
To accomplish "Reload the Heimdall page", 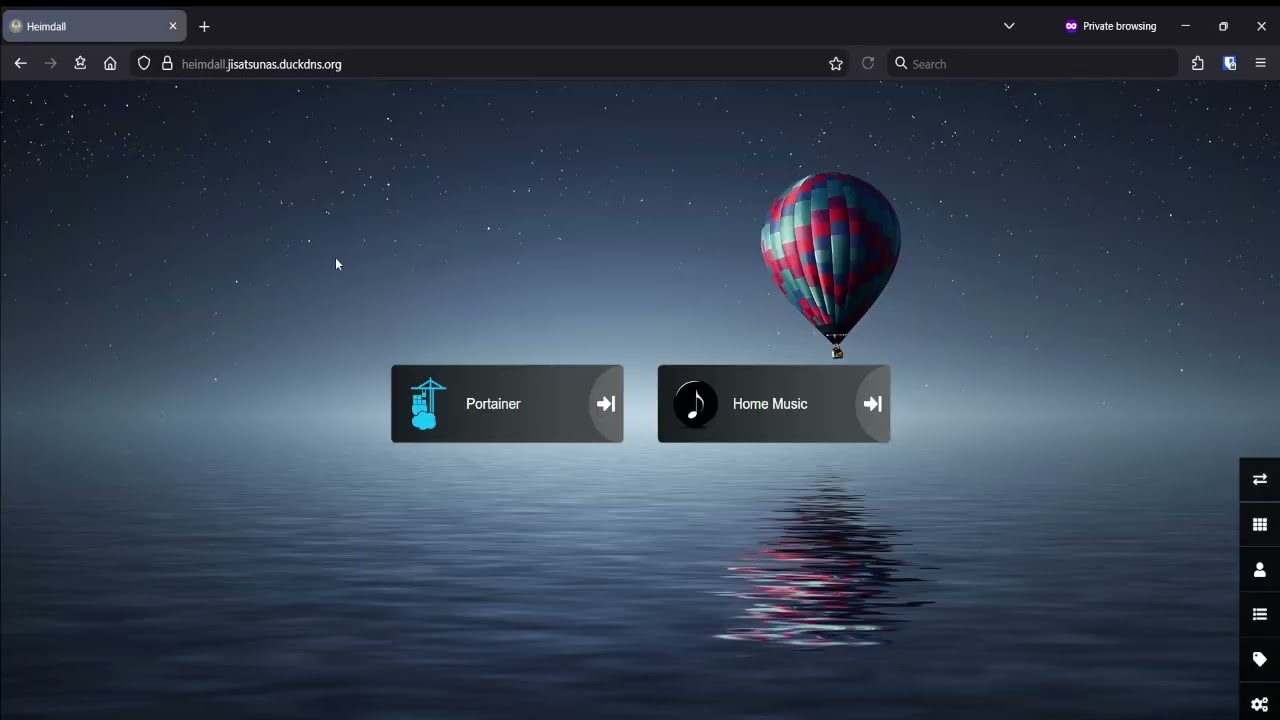I will pos(868,64).
